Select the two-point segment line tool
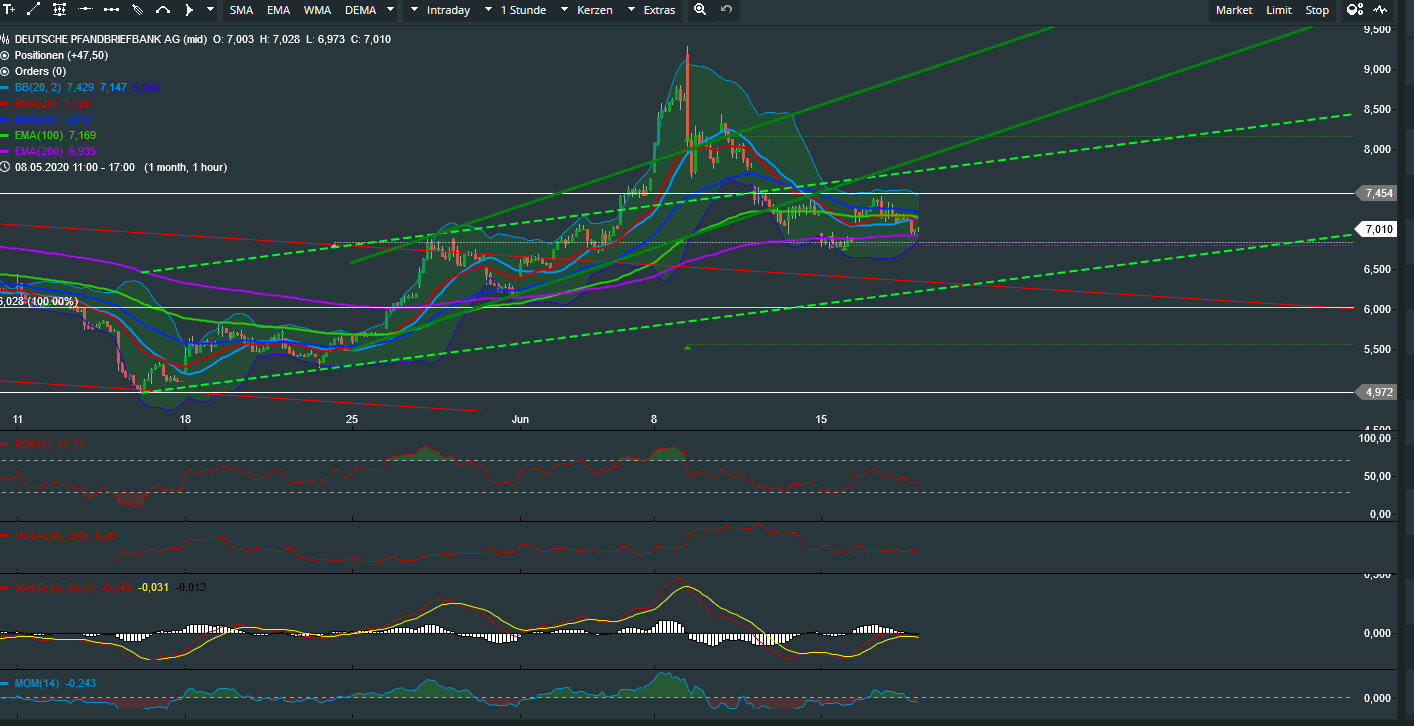 point(111,10)
